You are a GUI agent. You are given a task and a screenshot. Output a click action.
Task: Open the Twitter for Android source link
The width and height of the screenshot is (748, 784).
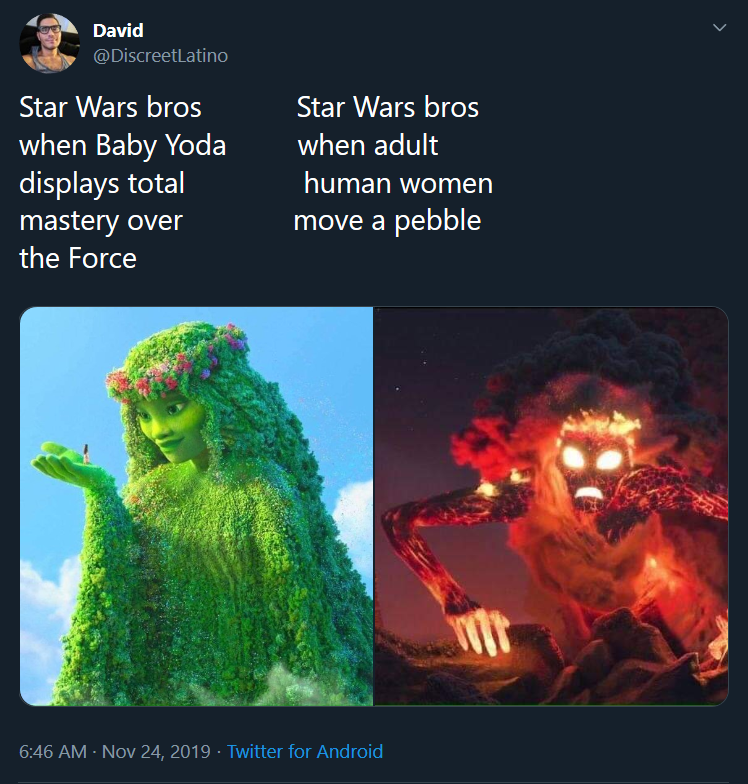(x=305, y=751)
